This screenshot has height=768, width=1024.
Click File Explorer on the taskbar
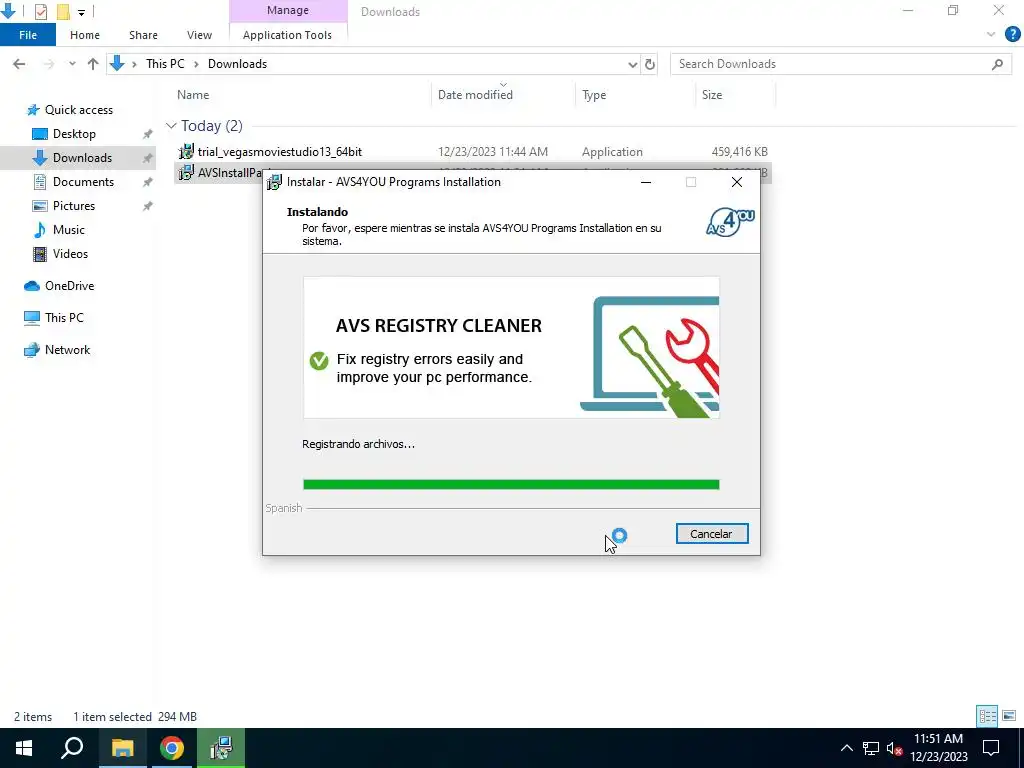pyautogui.click(x=122, y=748)
